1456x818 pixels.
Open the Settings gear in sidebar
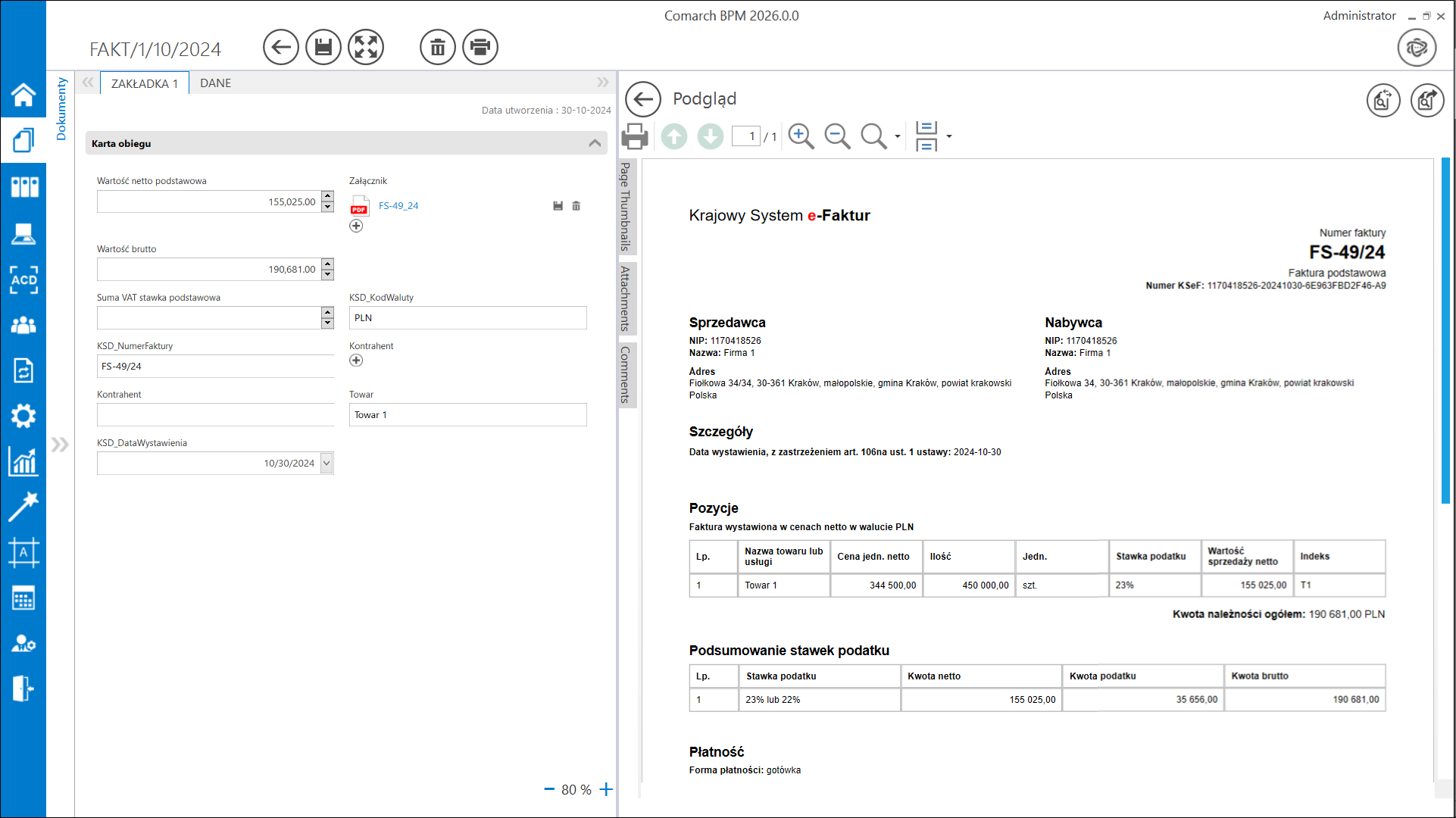(23, 416)
